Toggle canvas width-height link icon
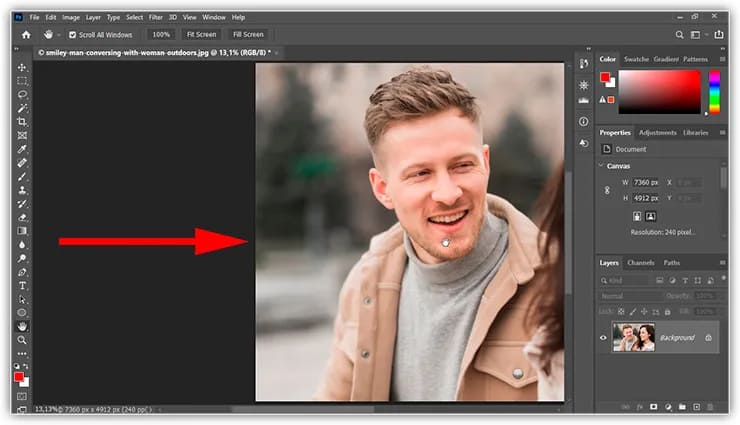Screen dimensions: 740x425 tap(607, 190)
